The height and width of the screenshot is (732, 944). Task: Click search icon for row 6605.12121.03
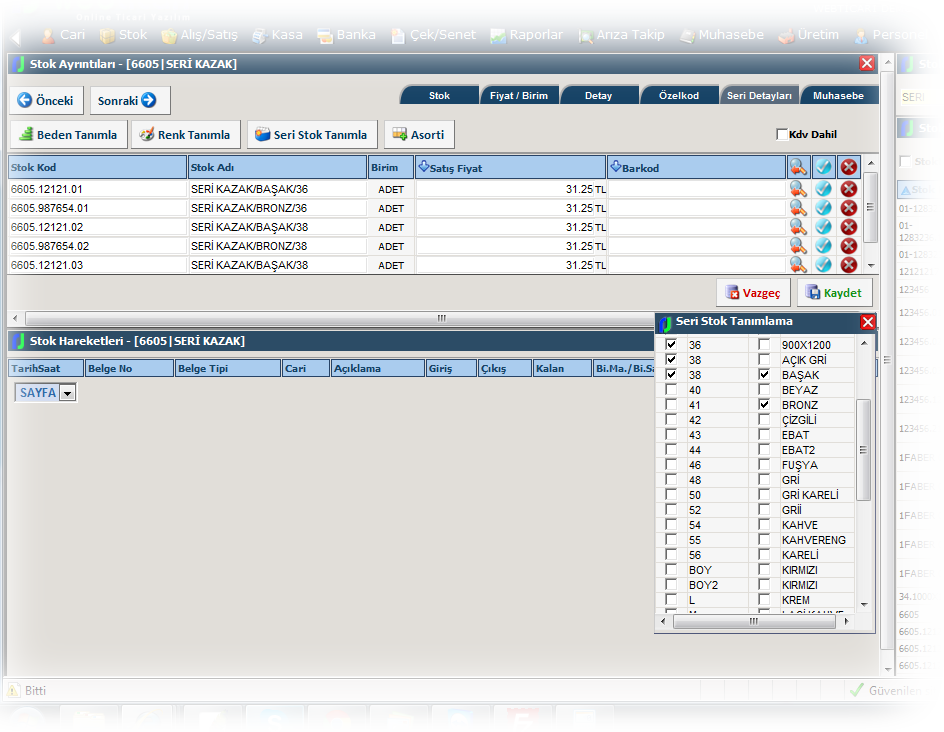798,265
